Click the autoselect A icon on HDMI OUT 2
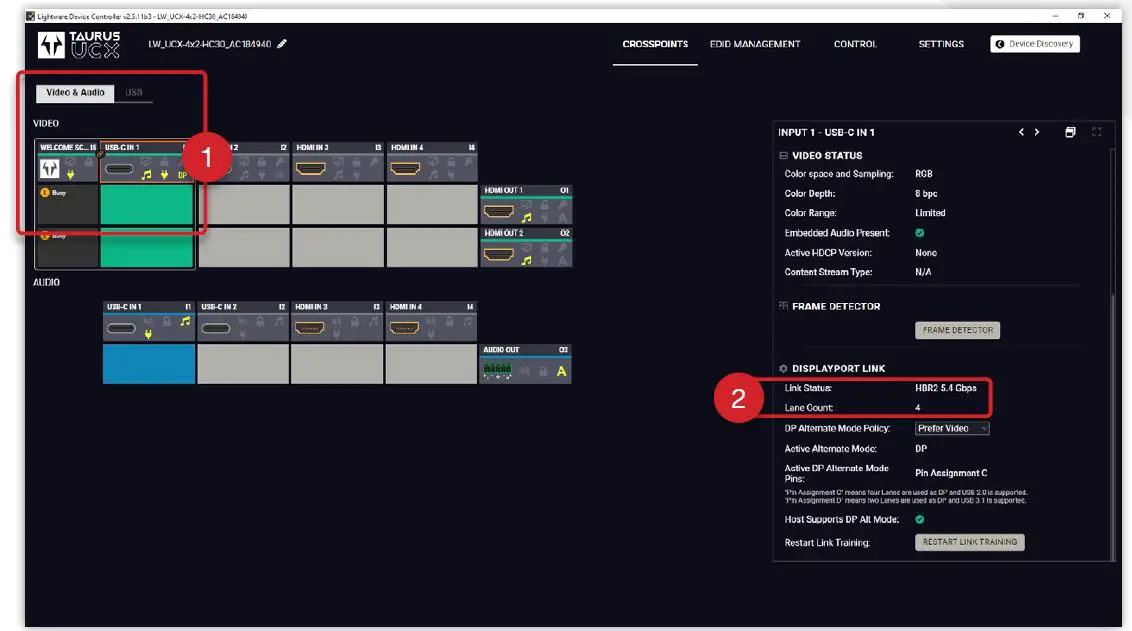Screen dimensions: 1132x631 (x=562, y=261)
